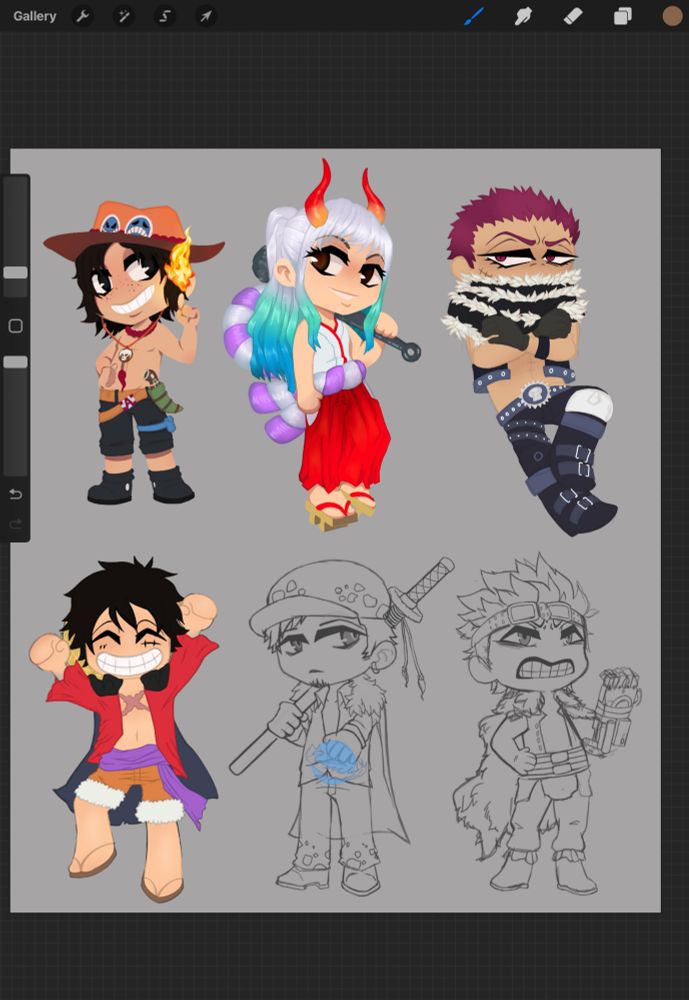Open the active color swatch picker
Screen dimensions: 689x1000
coord(672,16)
